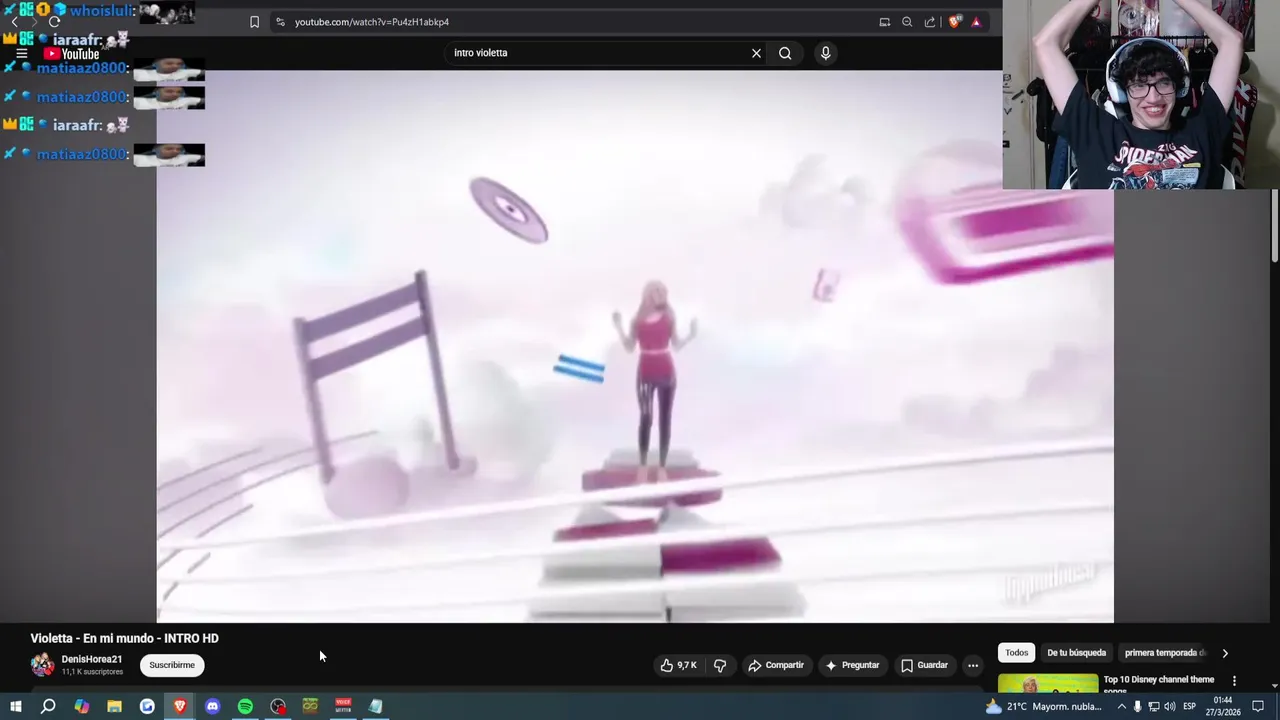
Task: Click the site settings icon beside URL
Action: [280, 22]
